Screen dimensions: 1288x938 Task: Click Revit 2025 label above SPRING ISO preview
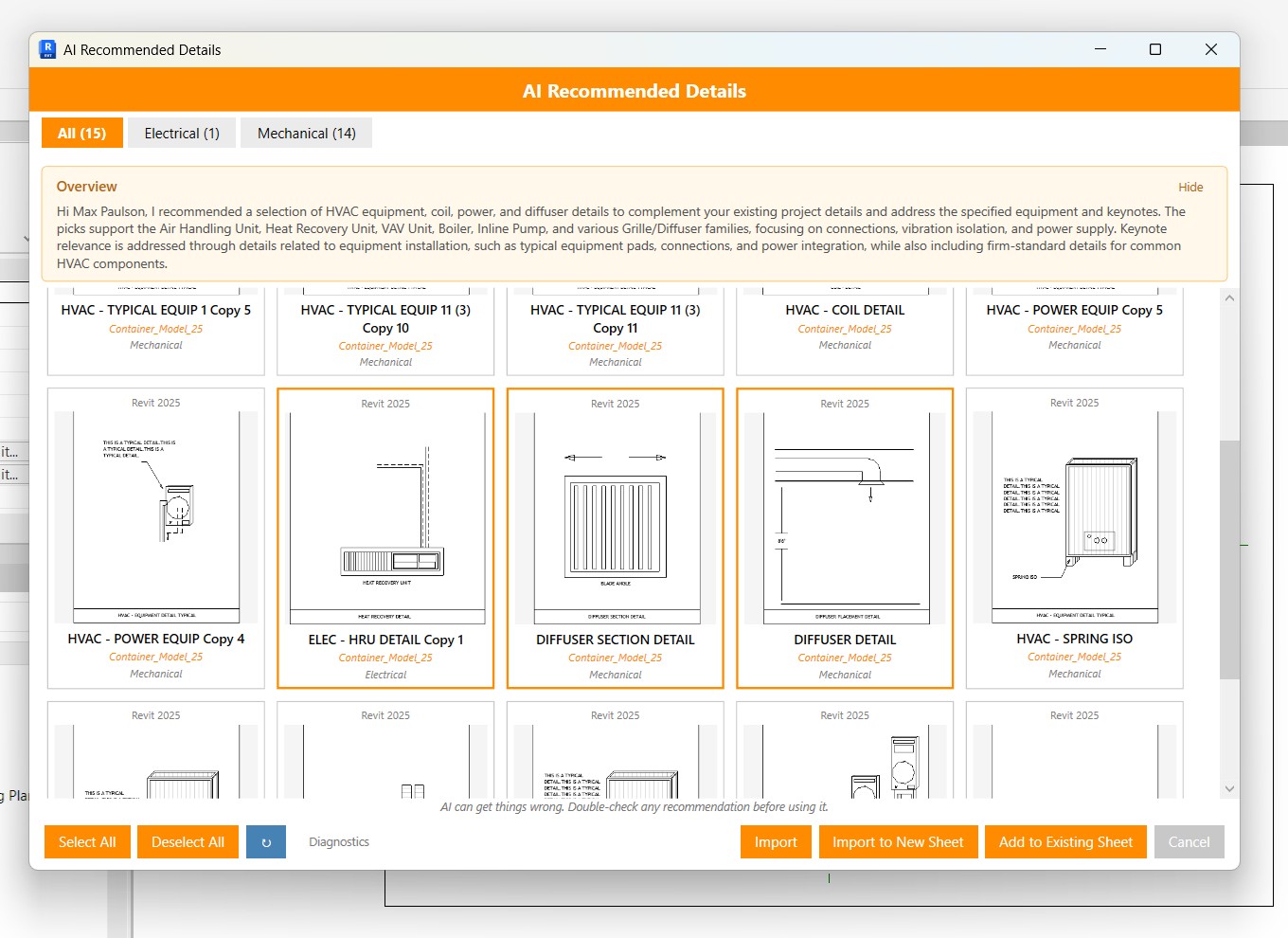click(1075, 403)
